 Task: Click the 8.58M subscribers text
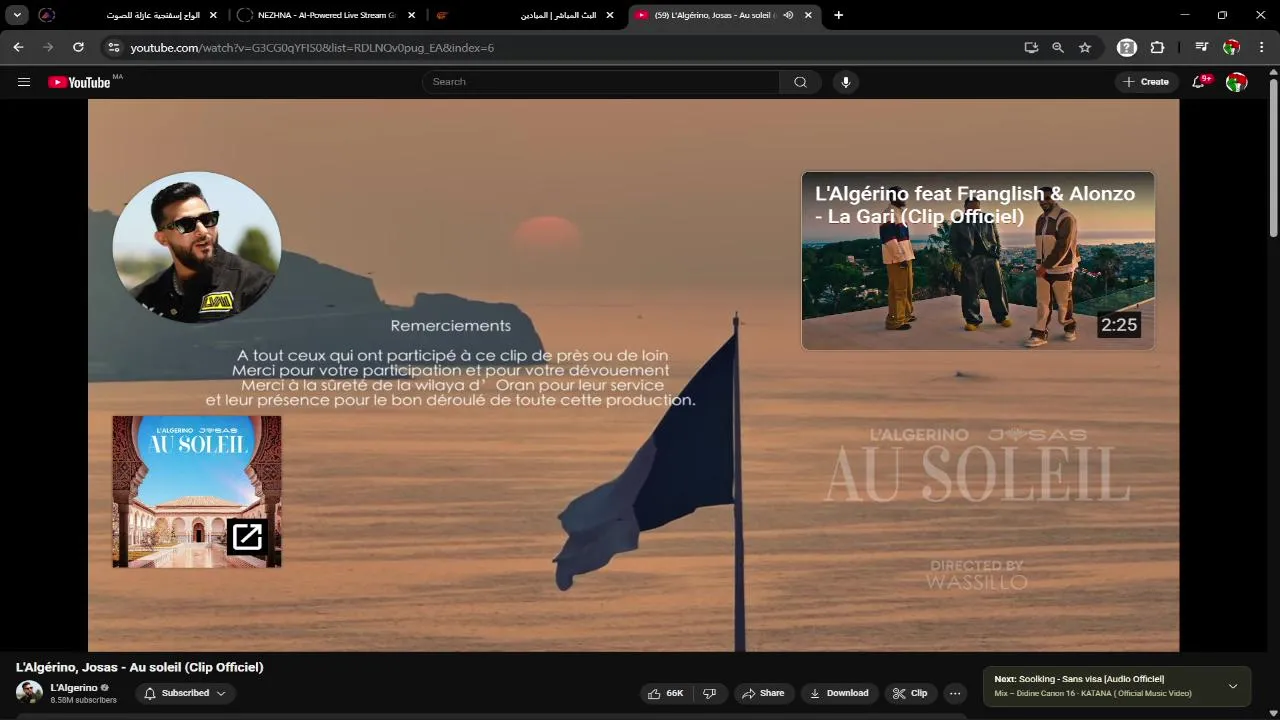coord(84,700)
